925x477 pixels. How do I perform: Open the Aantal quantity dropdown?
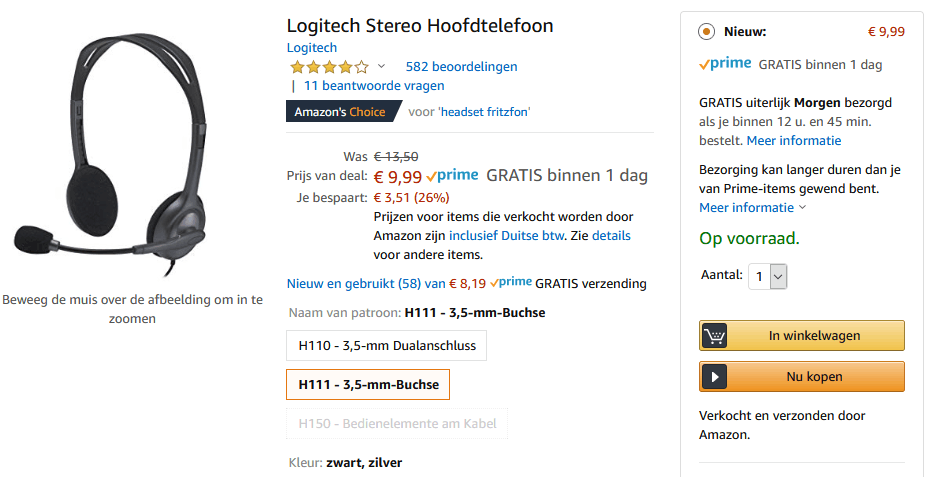[x=767, y=276]
